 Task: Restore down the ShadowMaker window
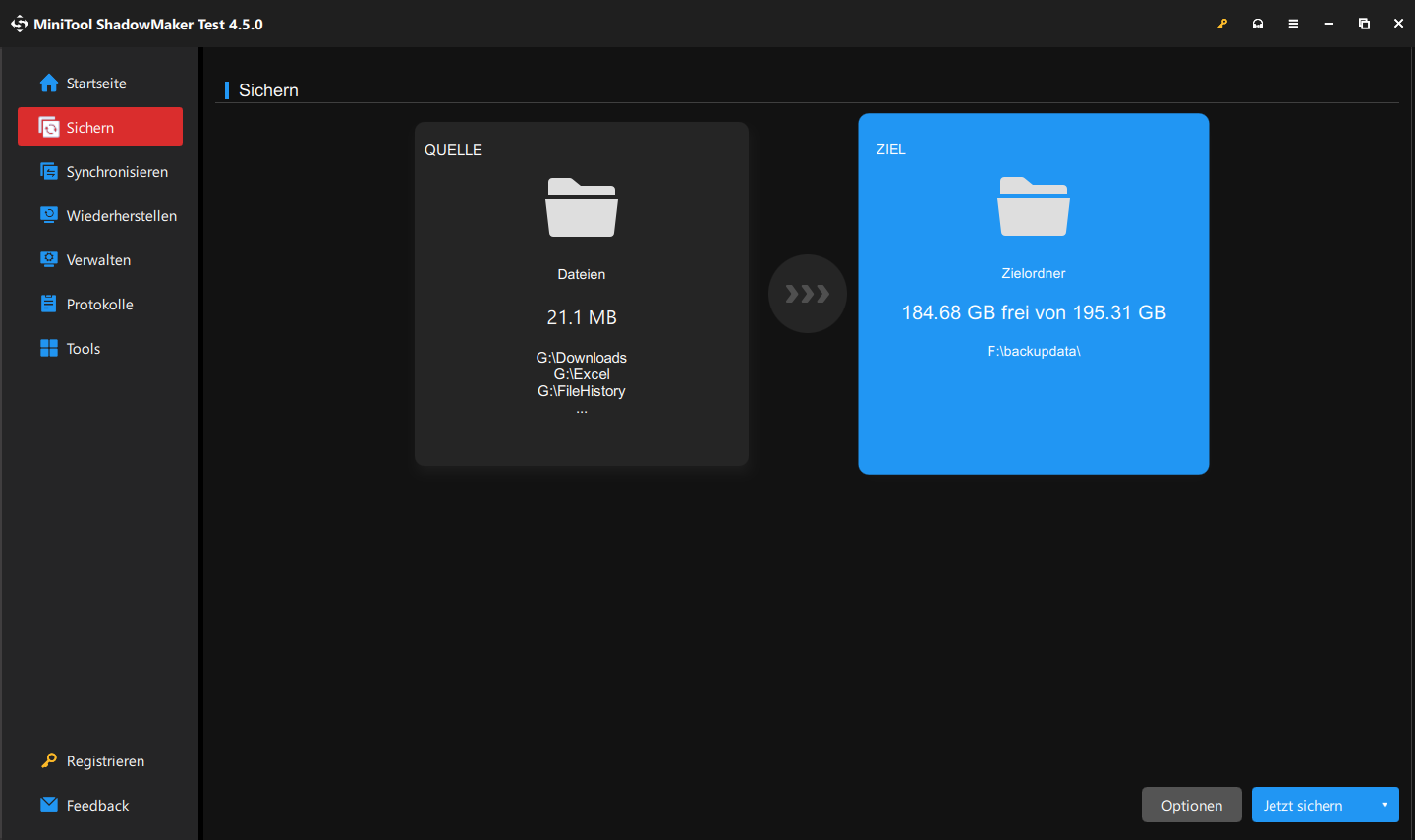pyautogui.click(x=1364, y=24)
